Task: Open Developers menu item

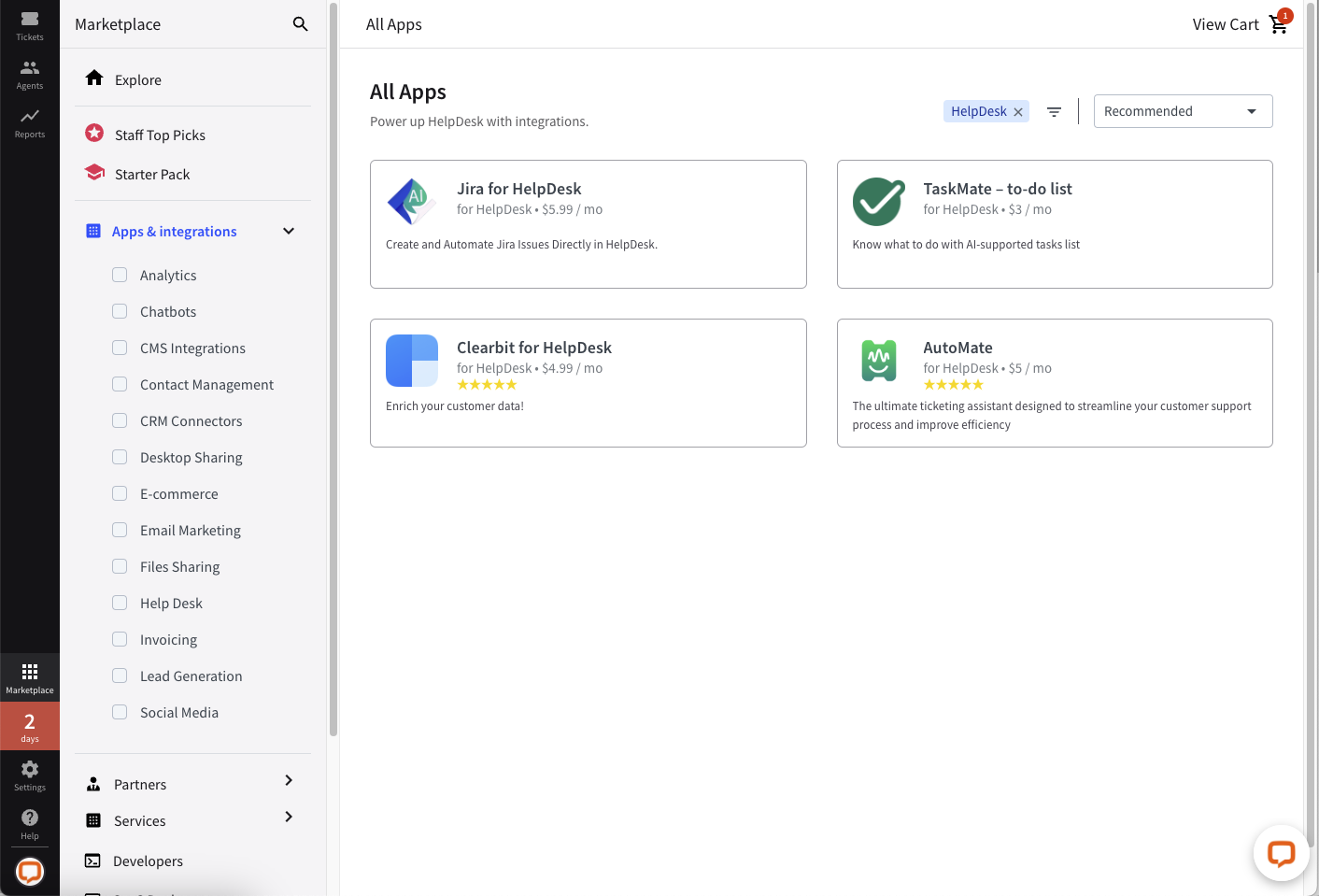Action: (148, 861)
